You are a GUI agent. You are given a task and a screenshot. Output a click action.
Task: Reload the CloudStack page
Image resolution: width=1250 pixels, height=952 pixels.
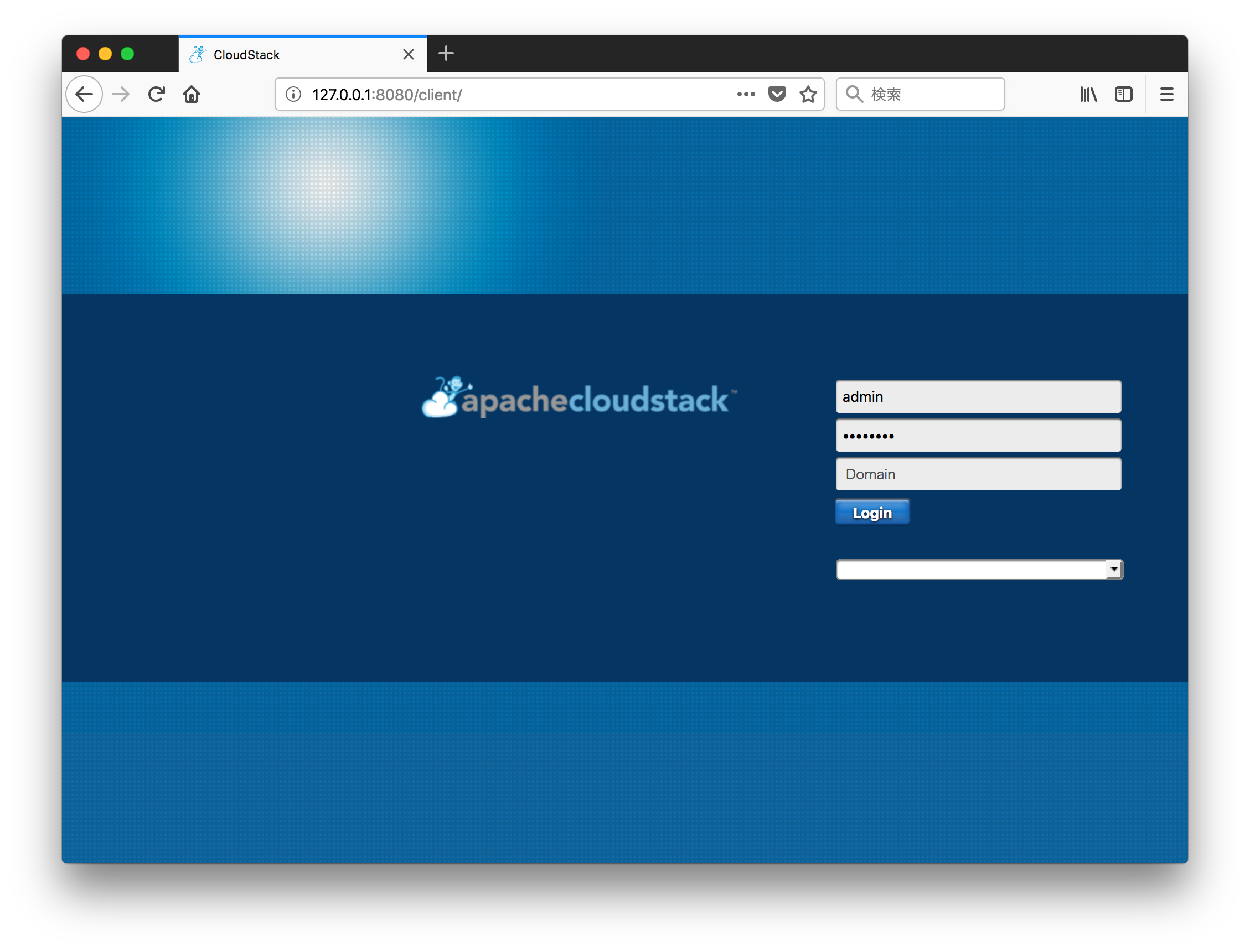pyautogui.click(x=157, y=94)
